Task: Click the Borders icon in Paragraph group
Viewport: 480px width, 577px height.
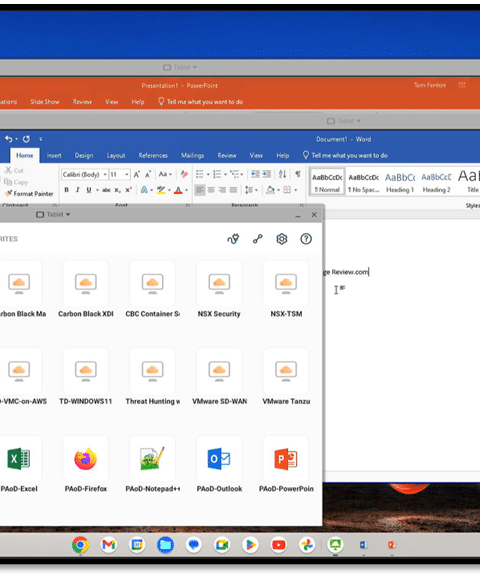Action: coord(287,190)
